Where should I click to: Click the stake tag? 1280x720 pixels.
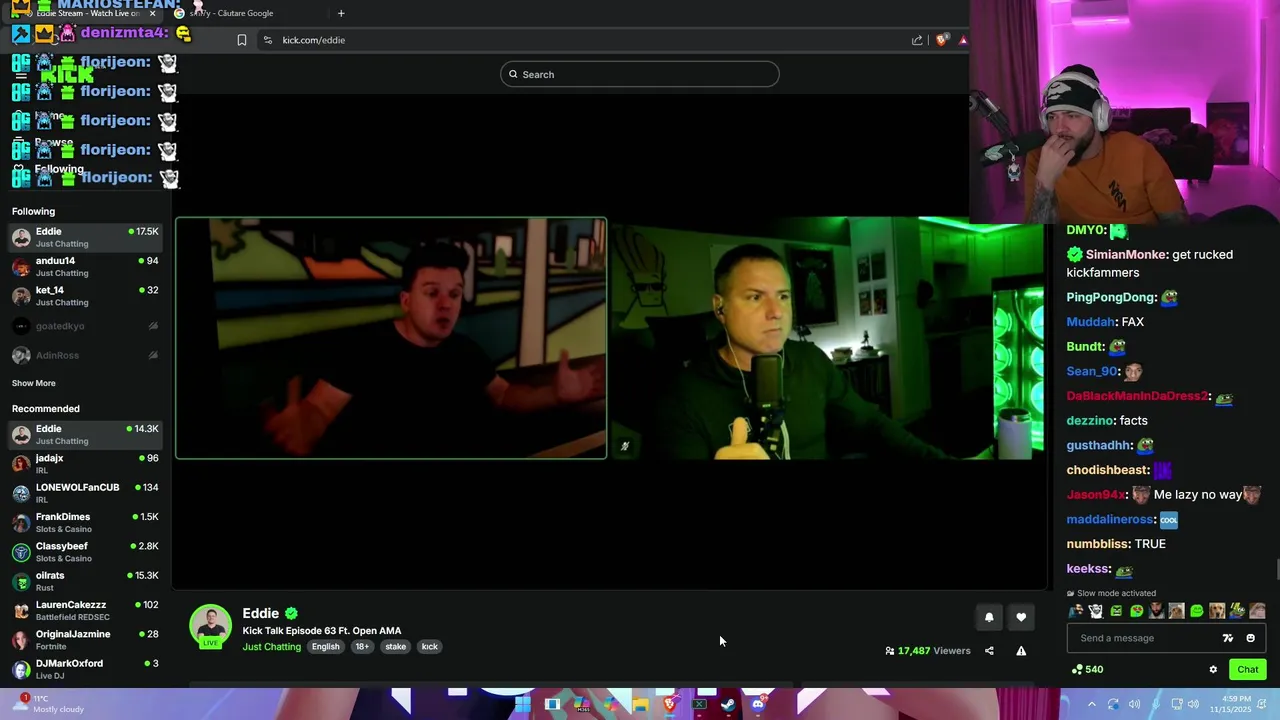(x=396, y=647)
